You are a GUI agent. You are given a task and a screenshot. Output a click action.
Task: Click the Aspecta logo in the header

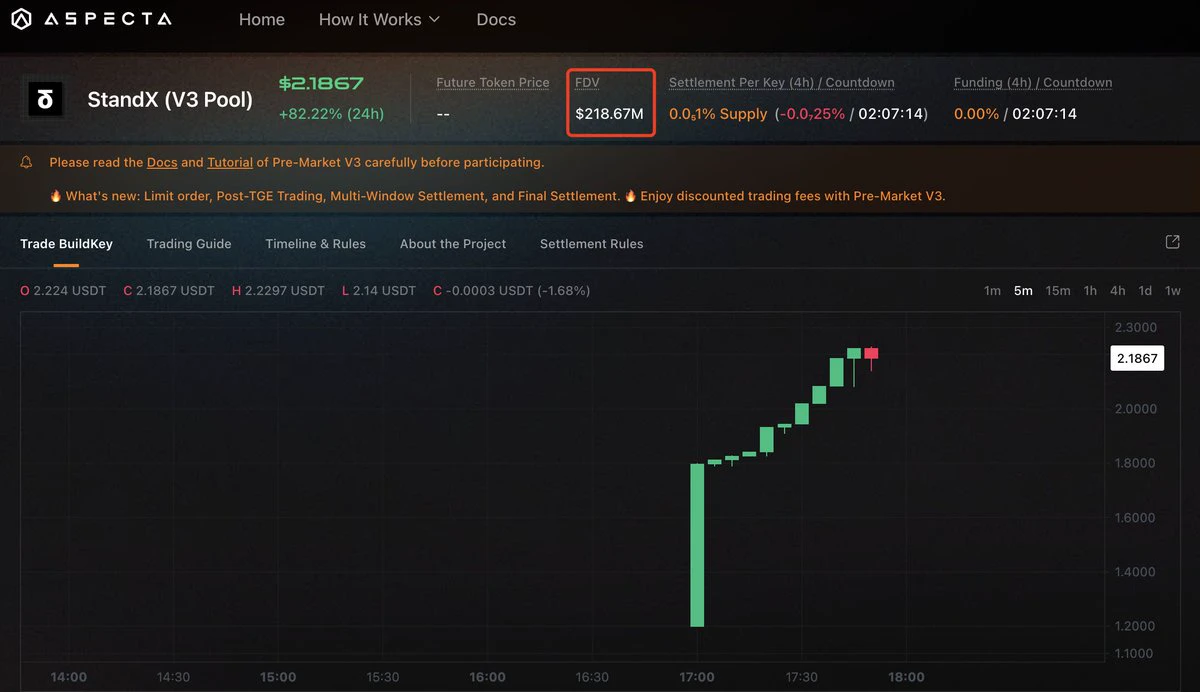pyautogui.click(x=91, y=19)
